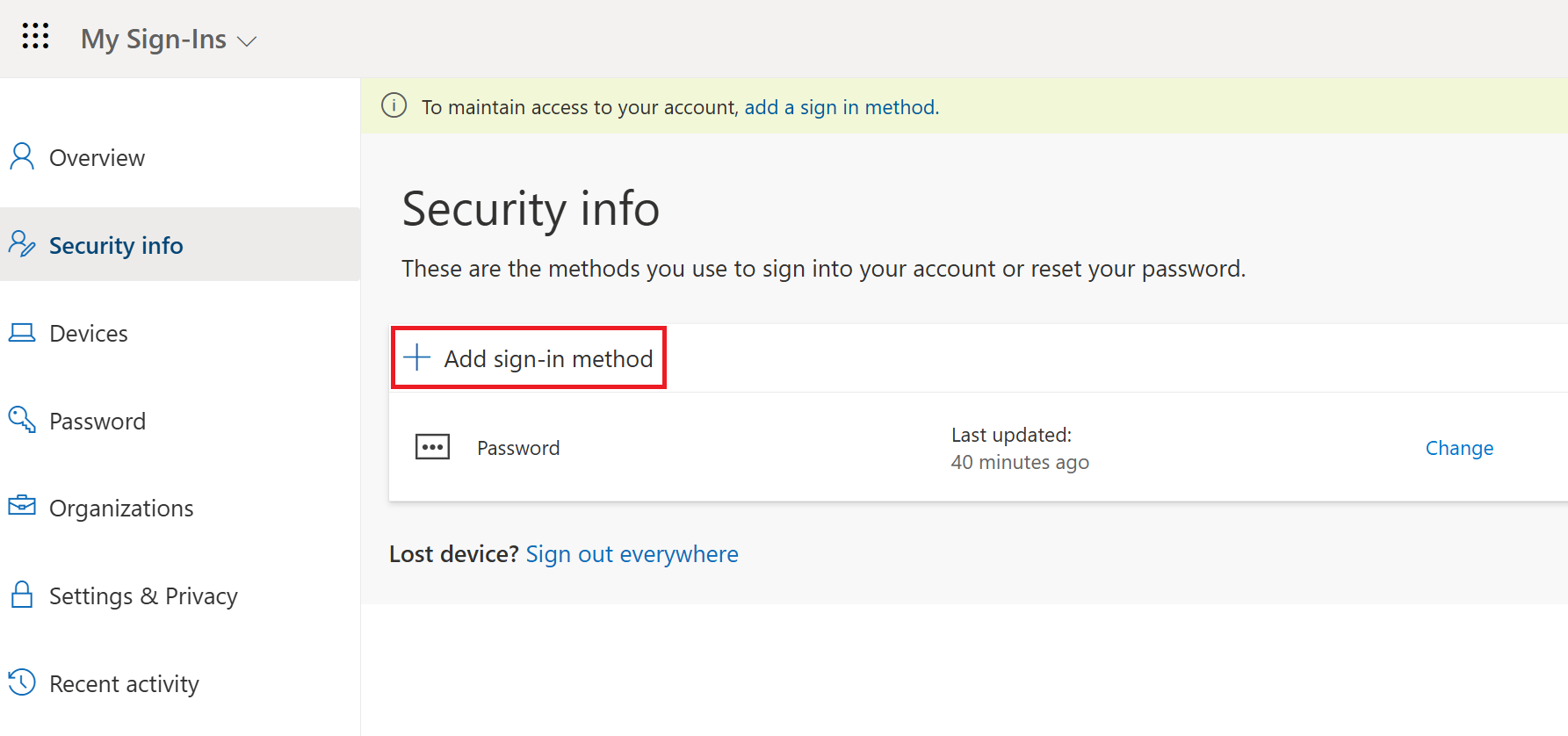Click Sign out everywhere link
Viewport: 1568px width, 736px height.
click(632, 554)
